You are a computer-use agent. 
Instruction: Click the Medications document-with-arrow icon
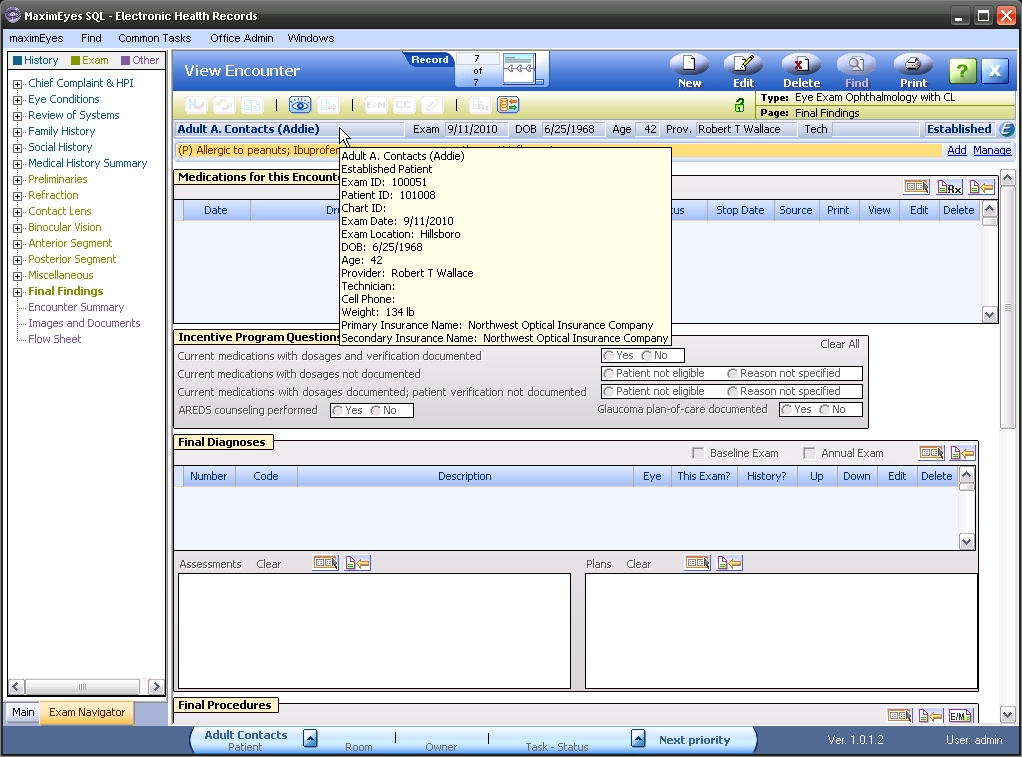tap(981, 187)
